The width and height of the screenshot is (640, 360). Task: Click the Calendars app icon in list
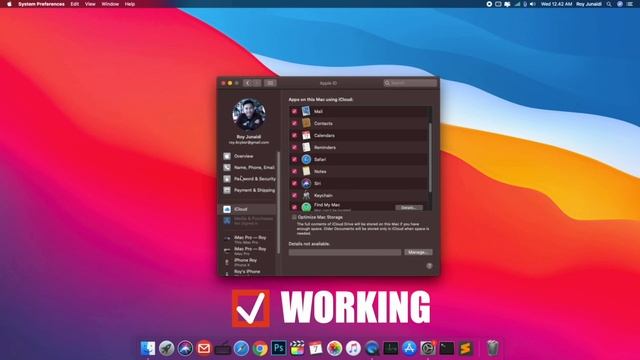tap(306, 135)
